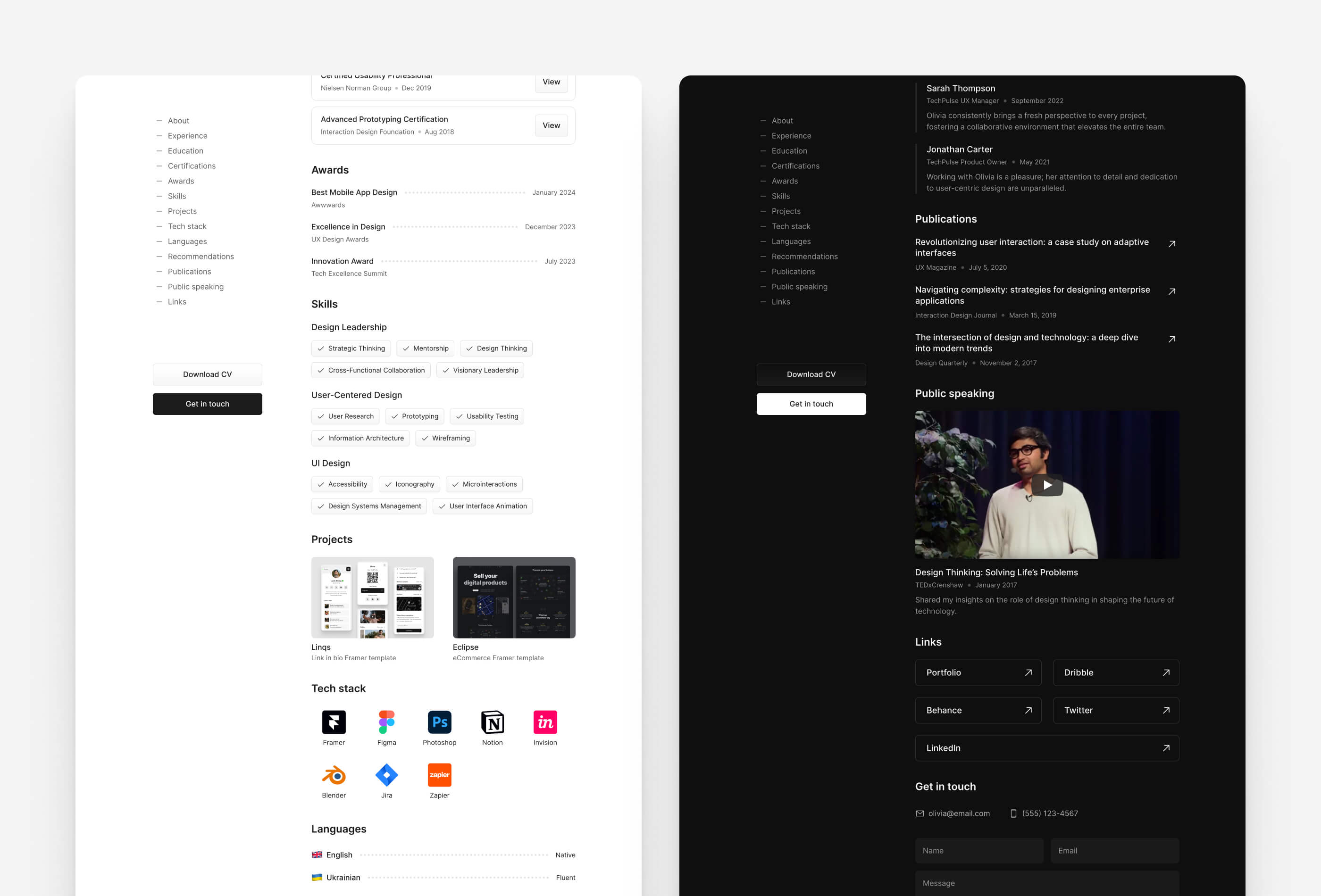Expand the Recommendations section in dark sidebar

(x=806, y=256)
